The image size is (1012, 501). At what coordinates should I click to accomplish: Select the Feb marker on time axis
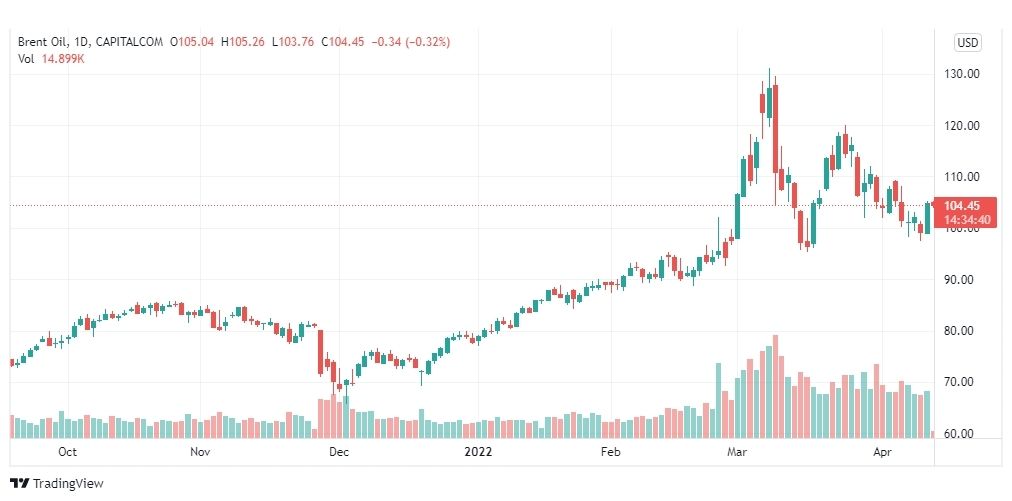(x=610, y=452)
